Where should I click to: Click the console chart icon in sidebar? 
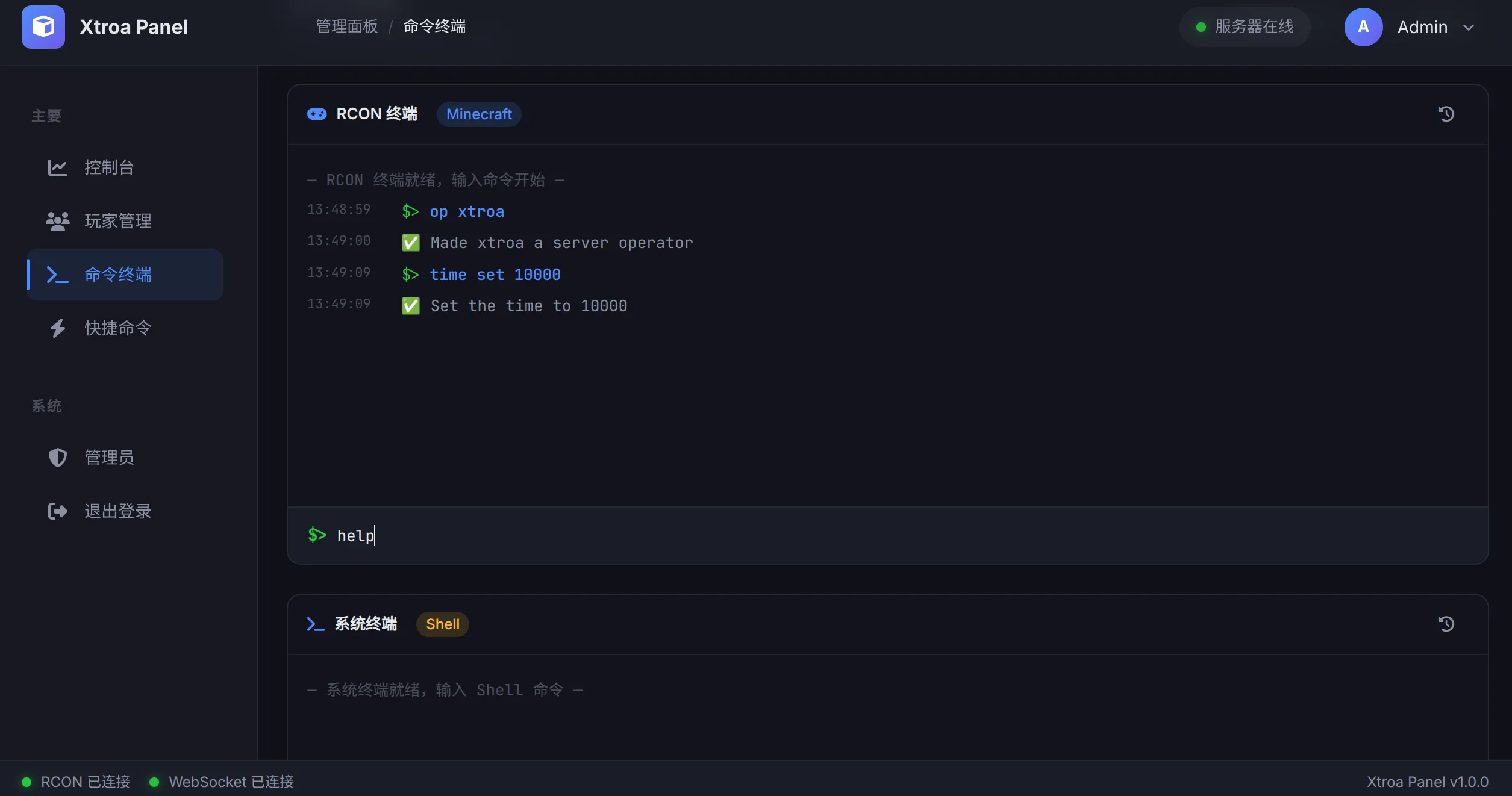(x=57, y=167)
